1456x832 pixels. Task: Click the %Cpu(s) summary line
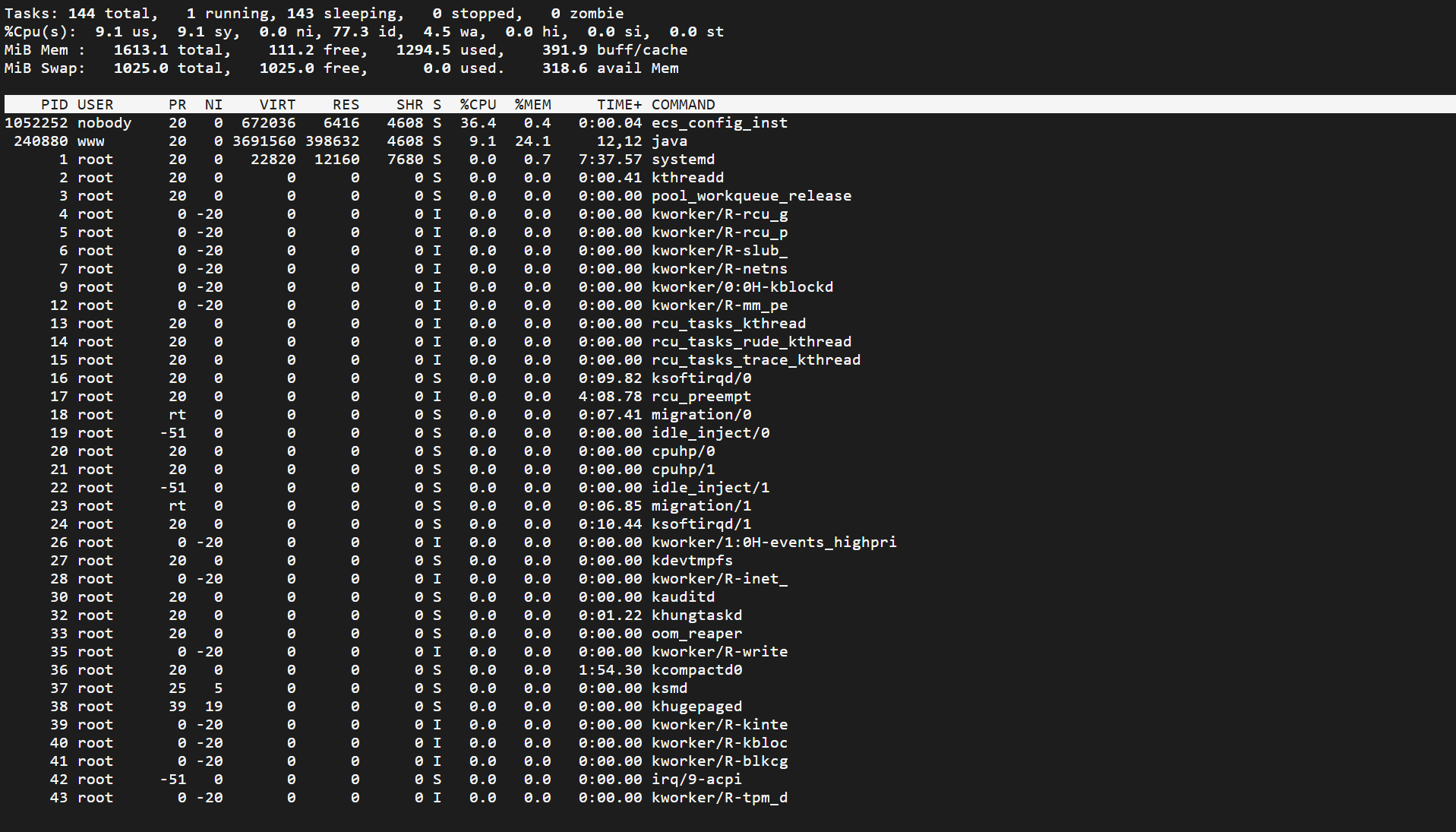[x=364, y=32]
